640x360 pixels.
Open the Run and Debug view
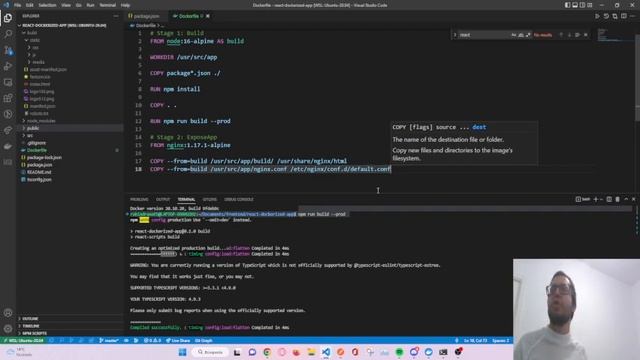click(8, 66)
